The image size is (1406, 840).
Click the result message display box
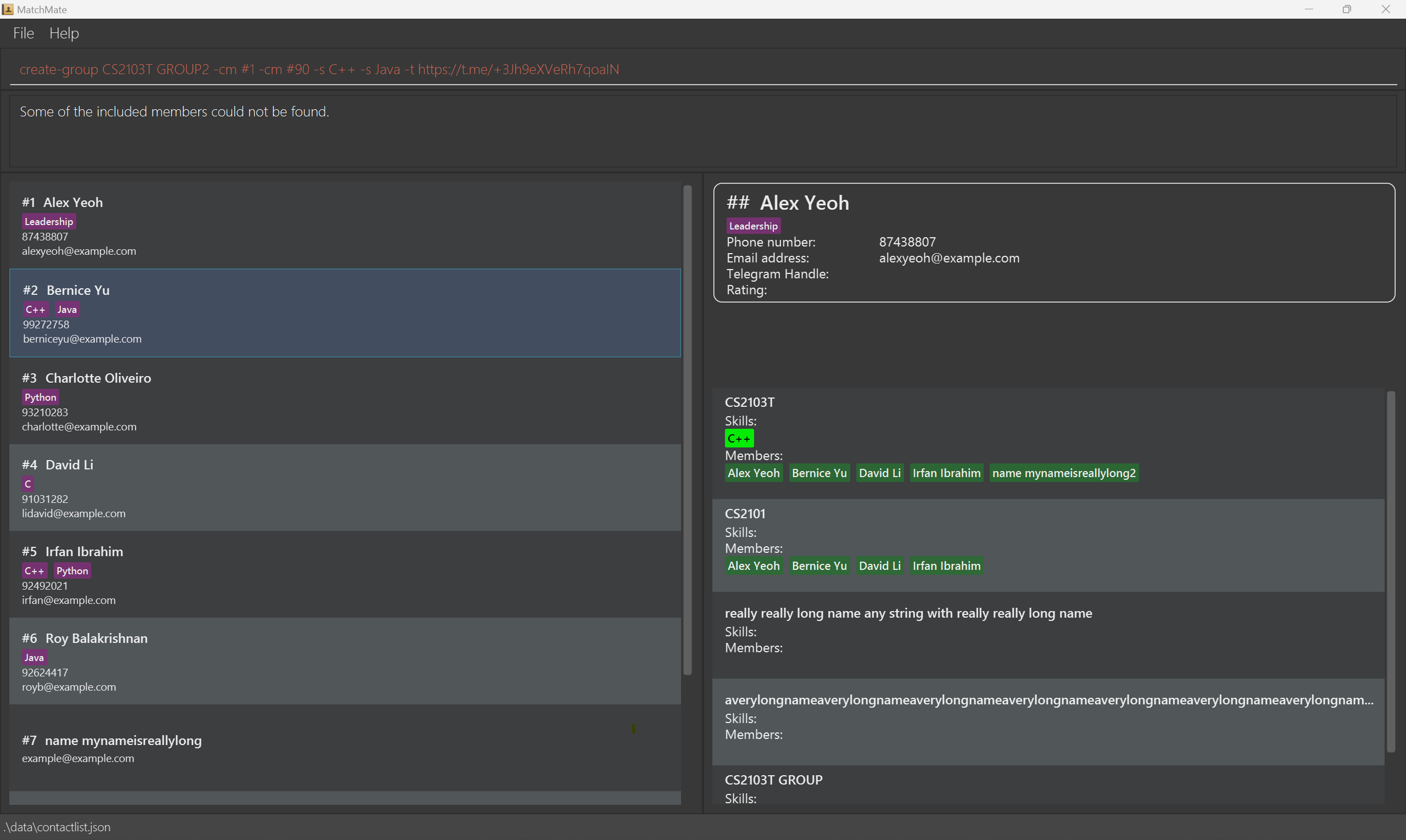pos(702,131)
